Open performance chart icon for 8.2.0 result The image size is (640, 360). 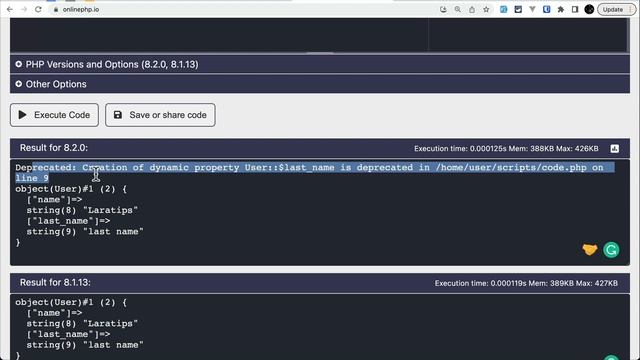(615, 149)
